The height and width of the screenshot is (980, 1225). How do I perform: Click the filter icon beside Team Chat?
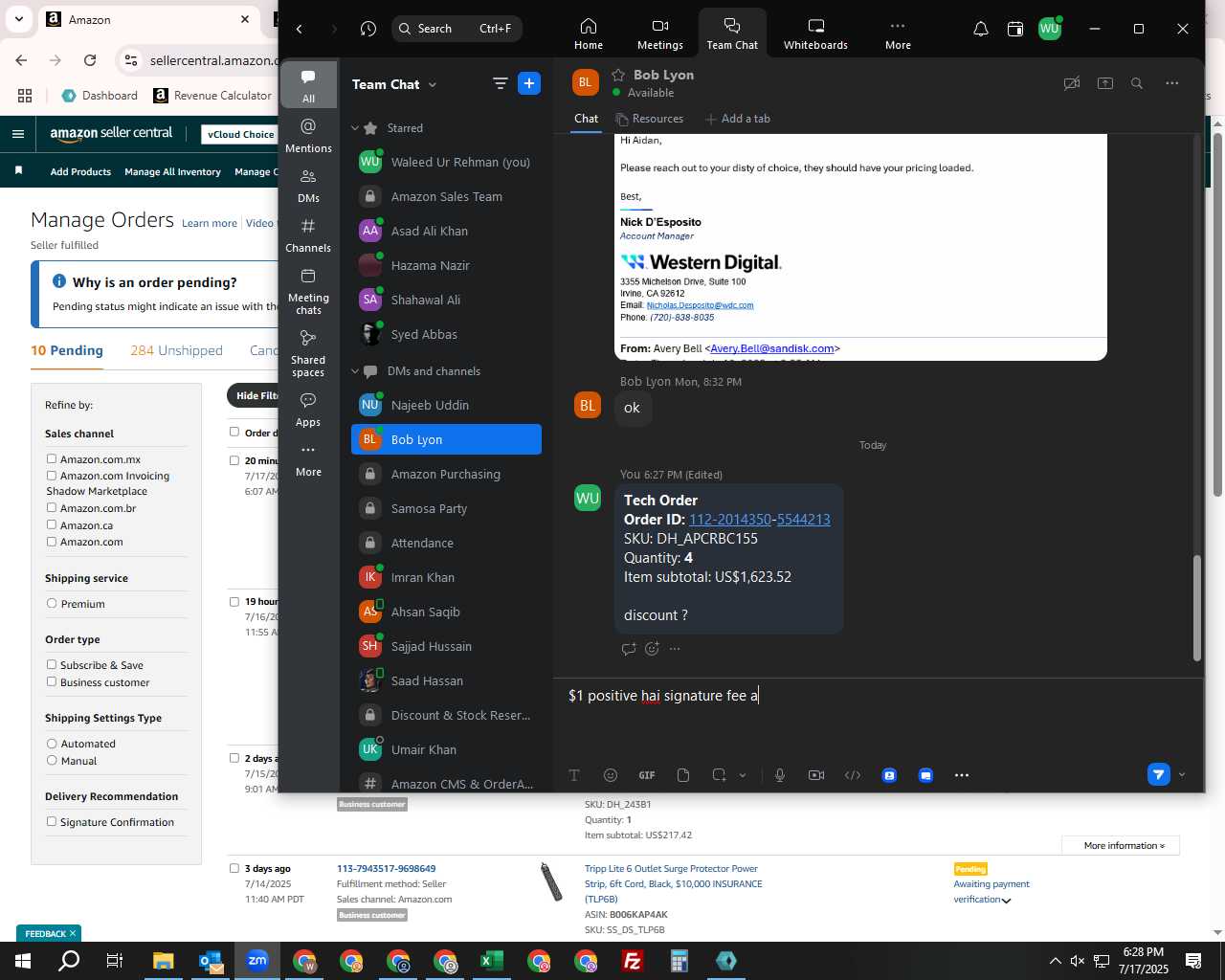coord(500,83)
